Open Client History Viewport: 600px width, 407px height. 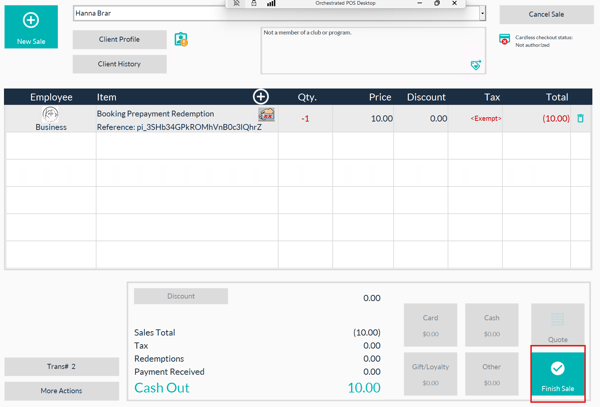(x=119, y=64)
